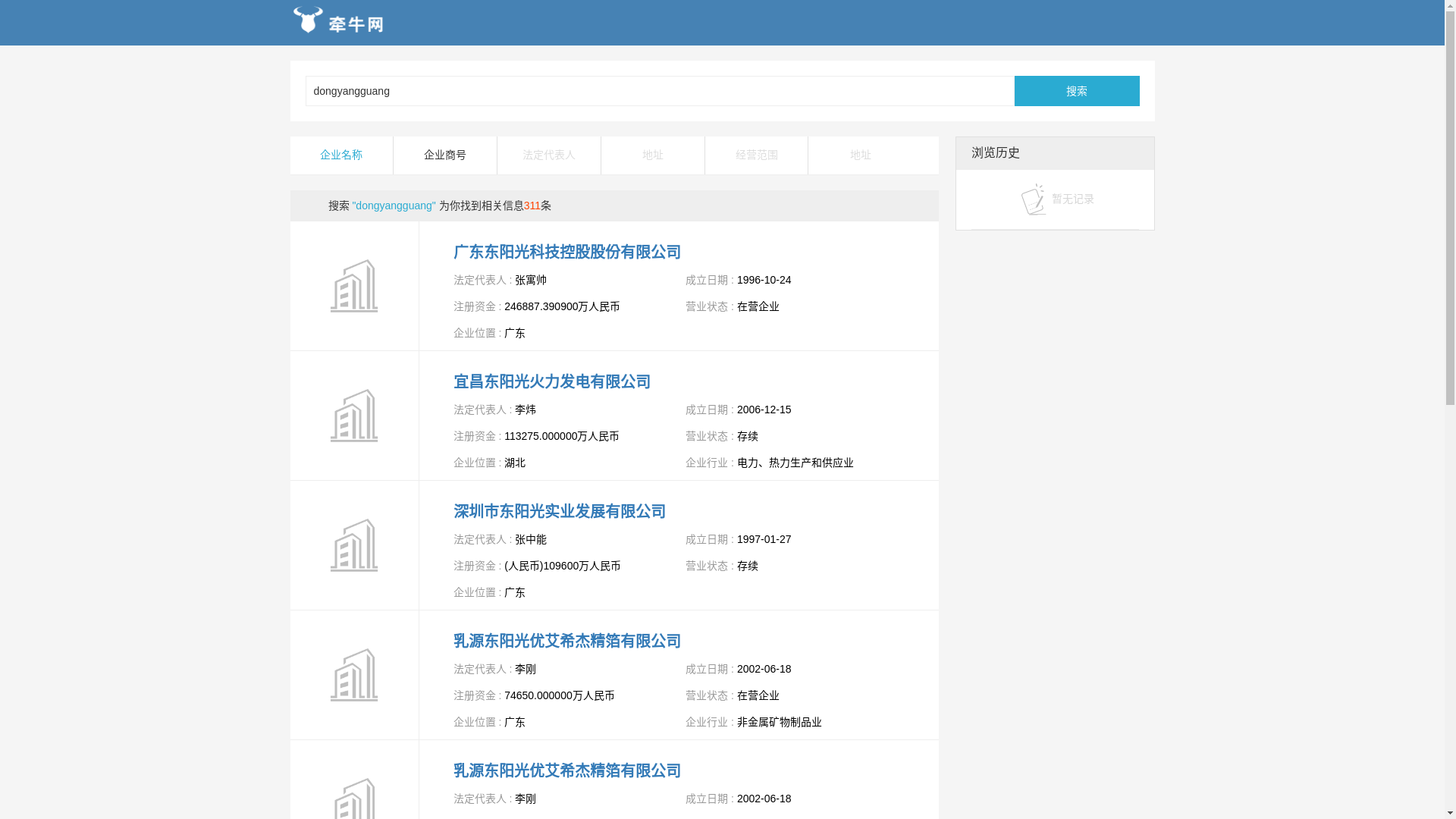This screenshot has width=1456, height=819.
Task: Click building icon of 宜昌东阳光火力发电有限公司
Action: tap(354, 416)
